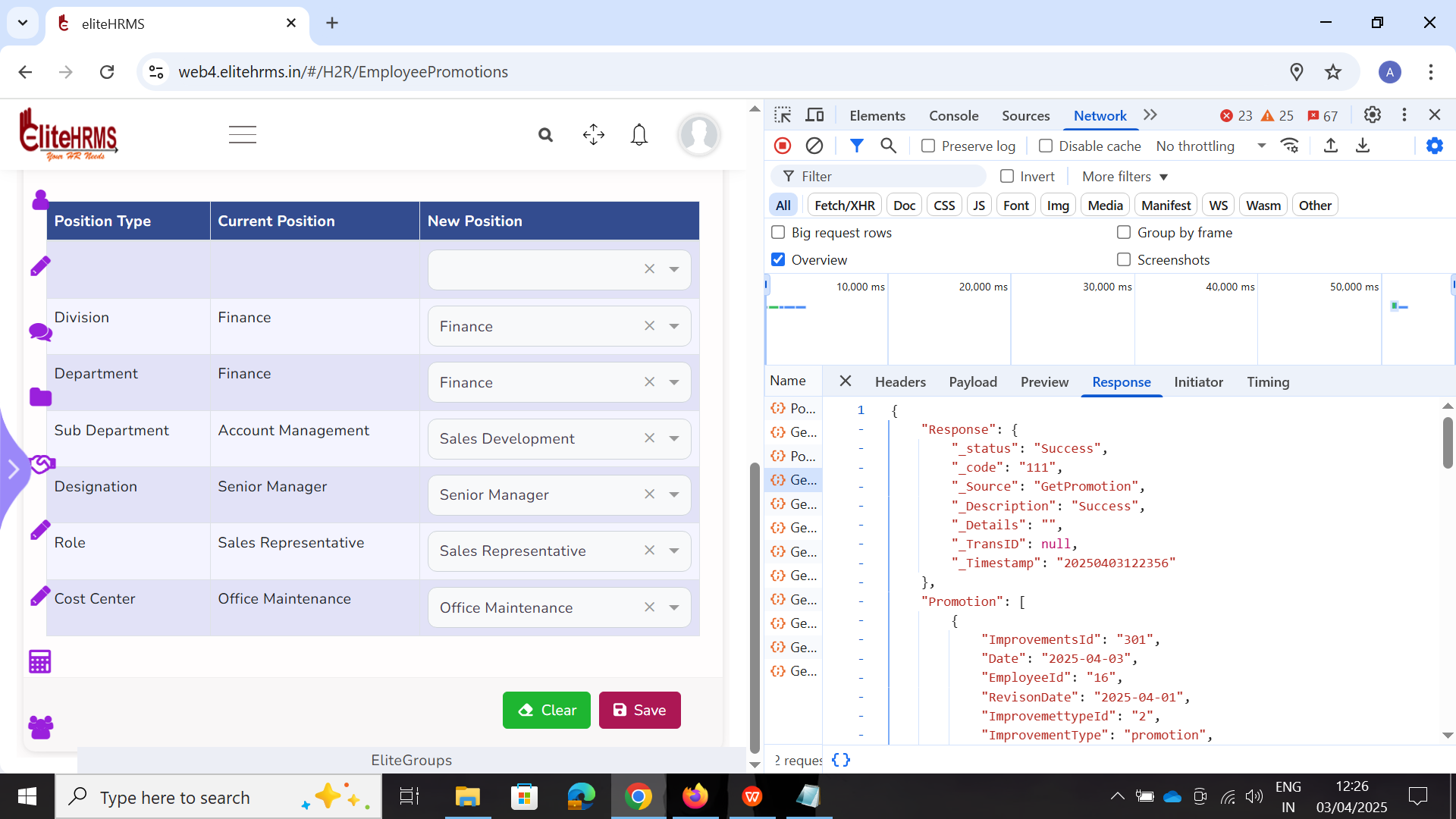The height and width of the screenshot is (819, 1456).
Task: Open the No throttling dropdown
Action: tap(1210, 146)
